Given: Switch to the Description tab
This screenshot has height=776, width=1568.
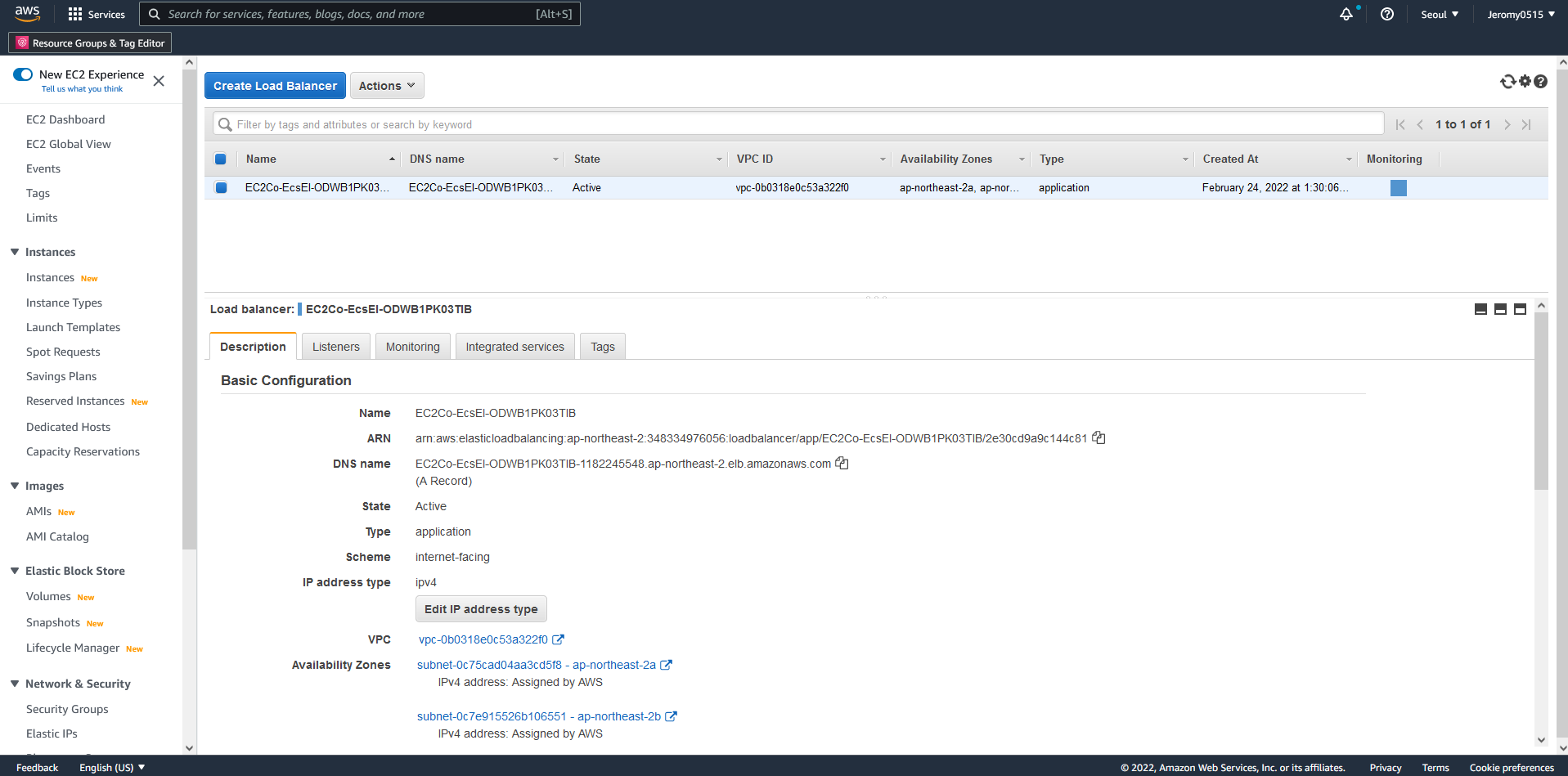Looking at the screenshot, I should click(253, 347).
